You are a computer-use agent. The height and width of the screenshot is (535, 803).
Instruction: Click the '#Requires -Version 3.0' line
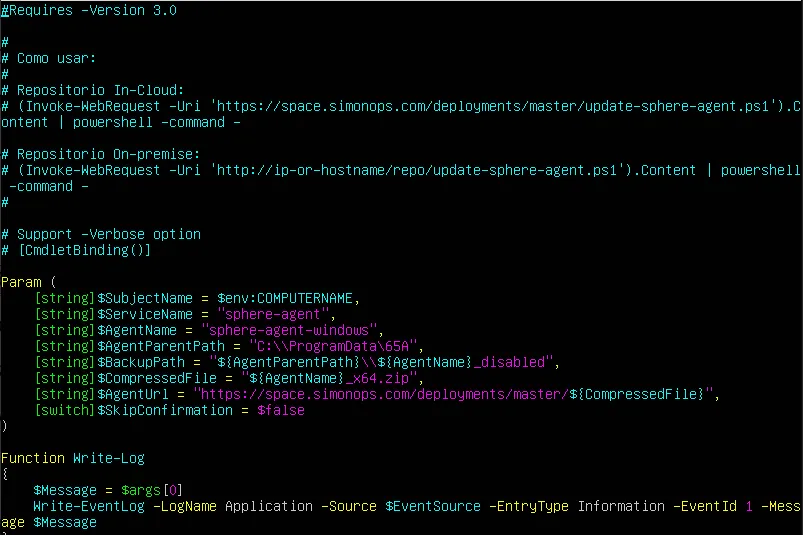point(89,10)
